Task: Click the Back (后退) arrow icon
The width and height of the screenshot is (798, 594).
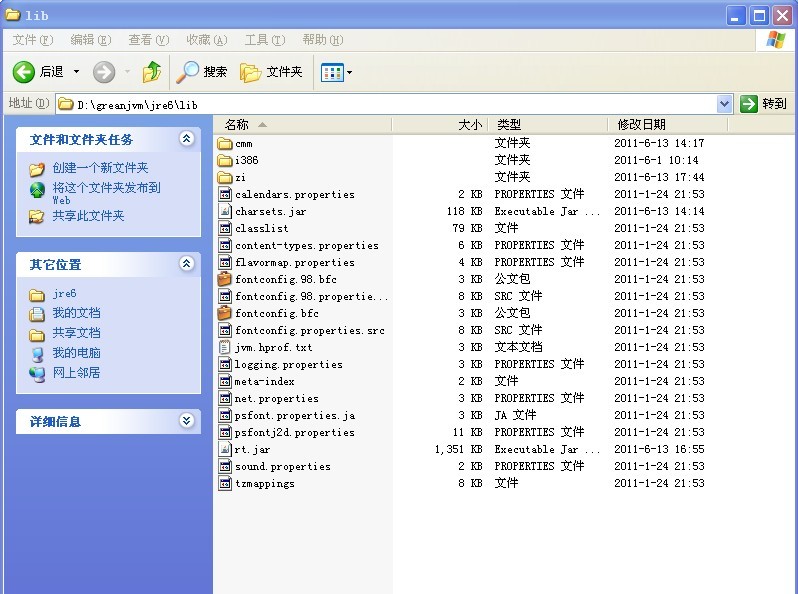Action: (25, 72)
